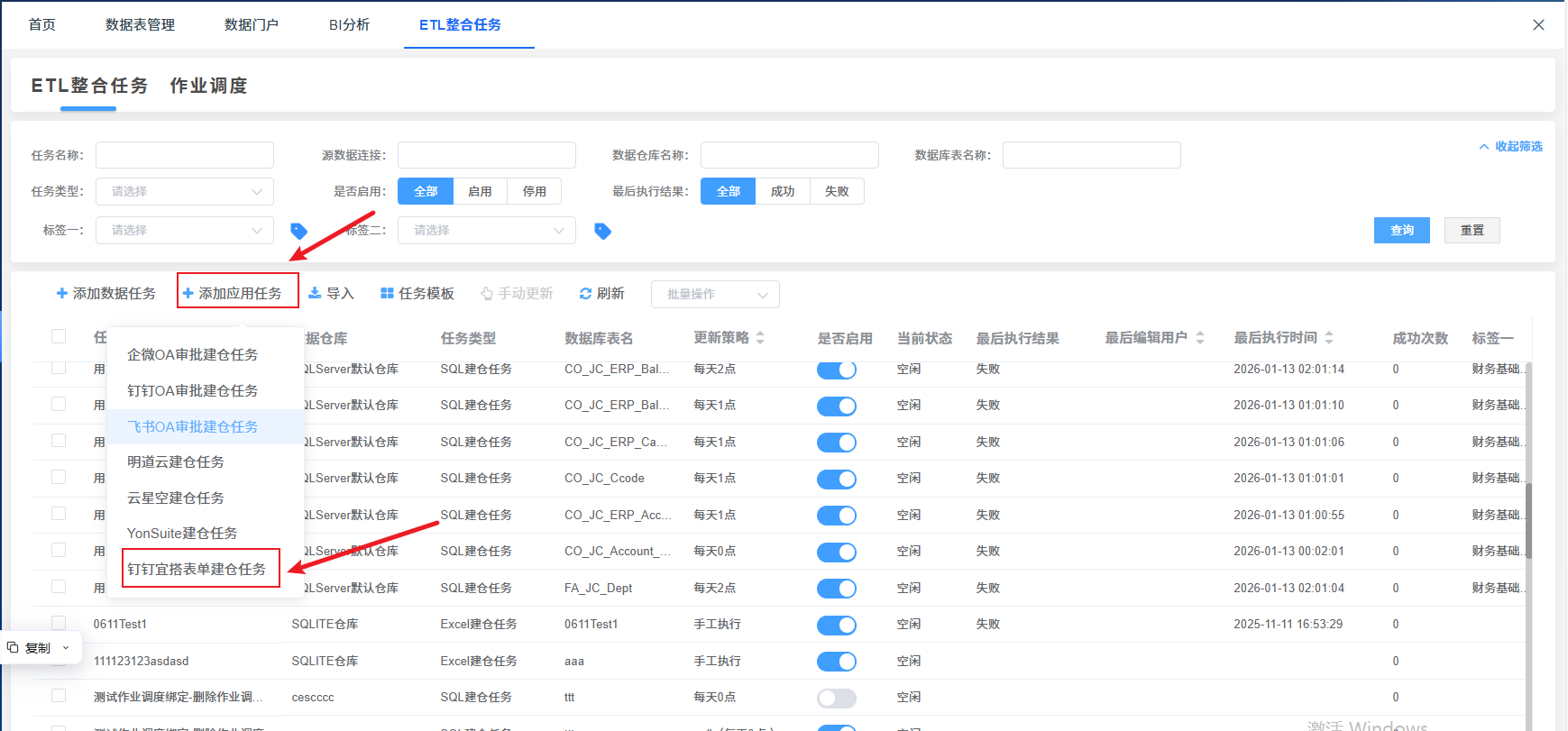Open the 任务类型 dropdown
Screen dimensions: 1568x731
185,191
